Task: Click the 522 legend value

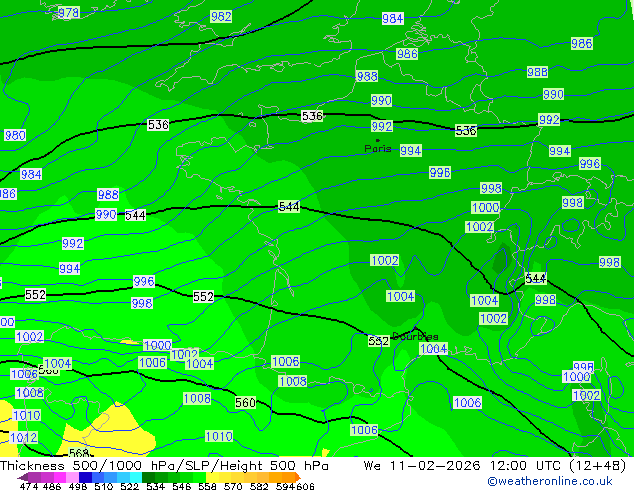Action: [x=129, y=486]
